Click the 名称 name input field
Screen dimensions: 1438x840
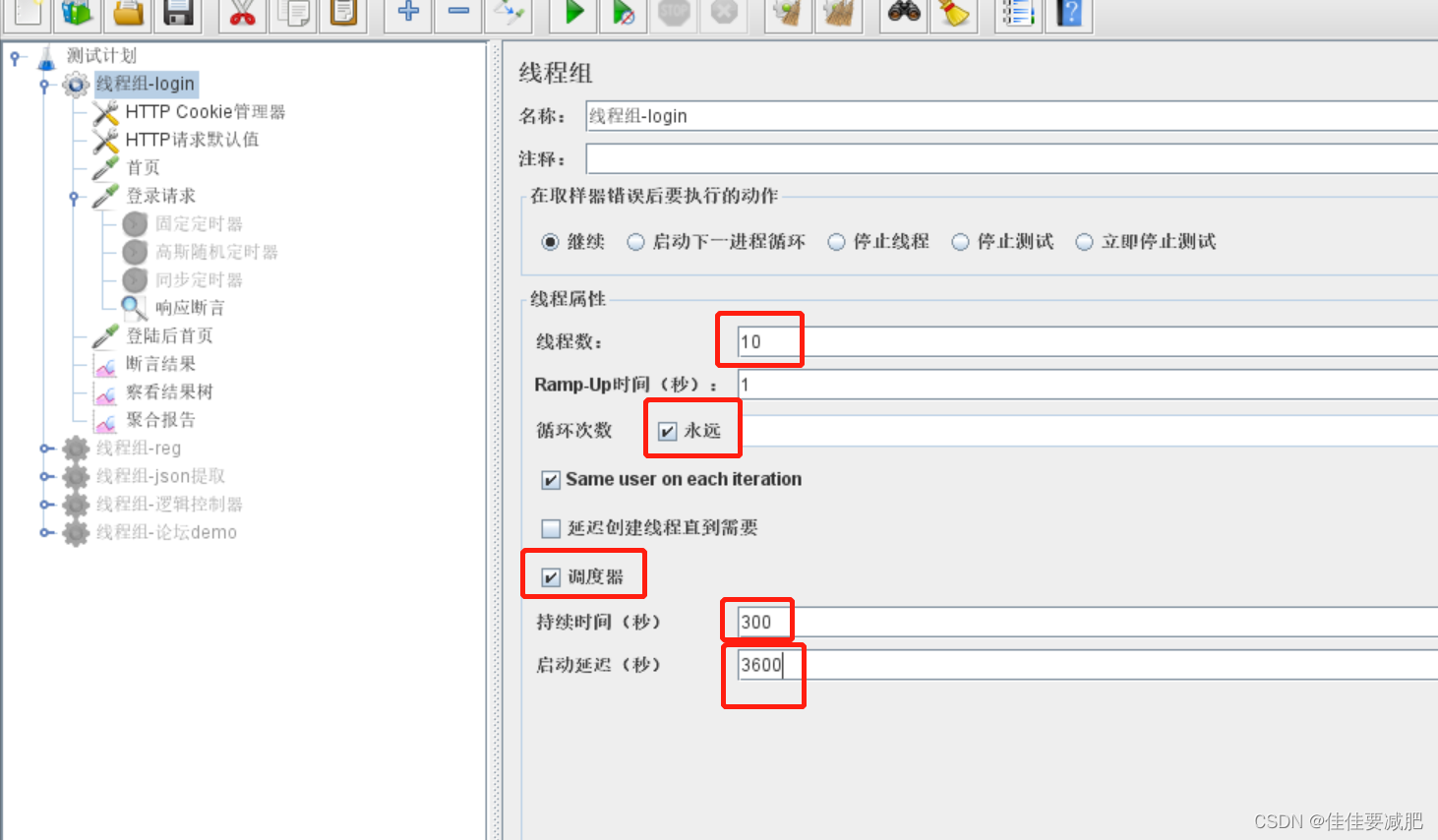click(1011, 116)
